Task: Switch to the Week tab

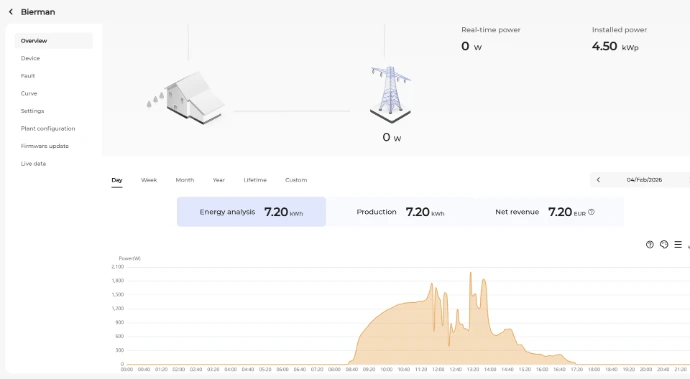Action: [x=149, y=180]
